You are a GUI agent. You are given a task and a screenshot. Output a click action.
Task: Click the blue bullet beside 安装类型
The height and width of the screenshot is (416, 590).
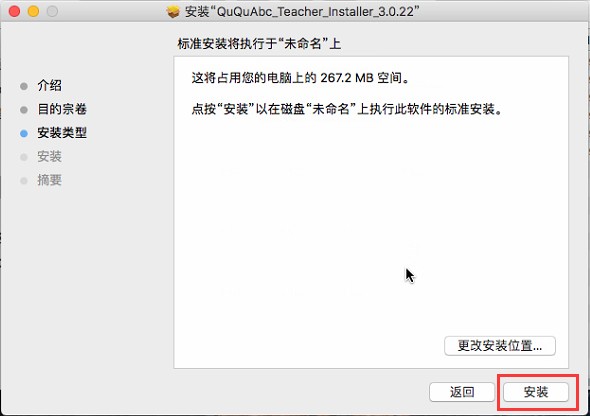[x=24, y=134]
